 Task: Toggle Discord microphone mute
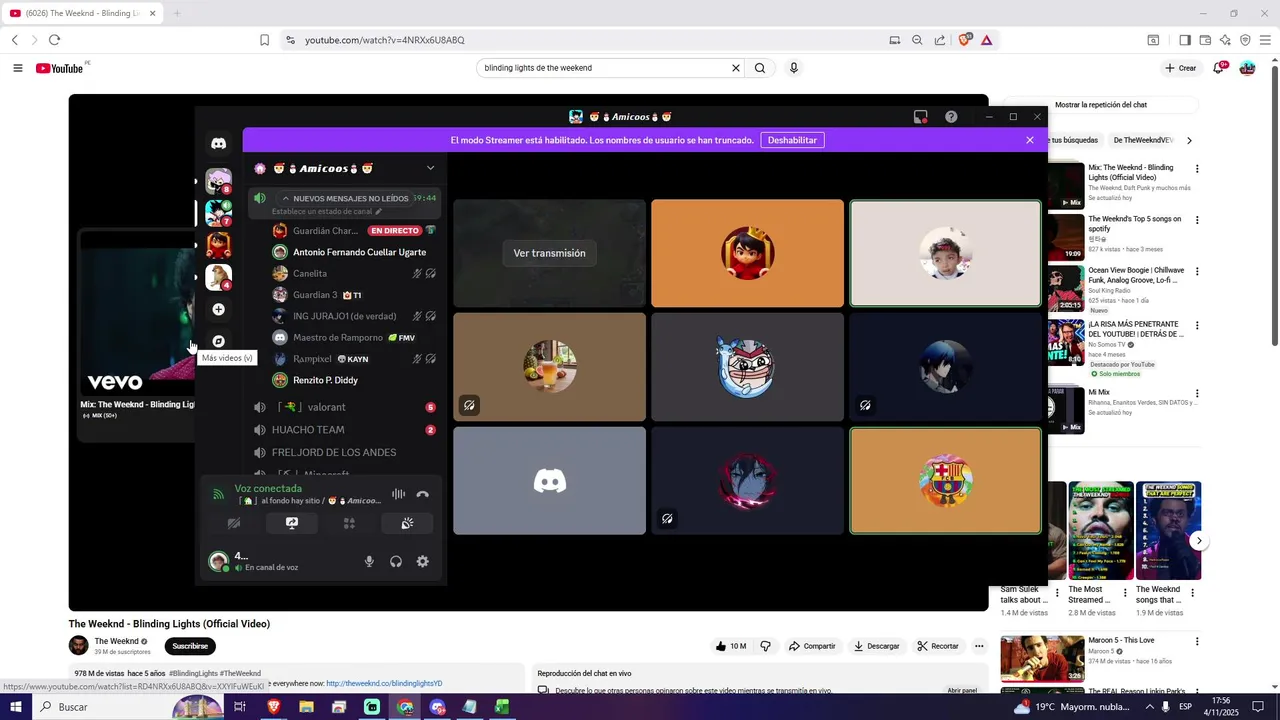coord(369,562)
